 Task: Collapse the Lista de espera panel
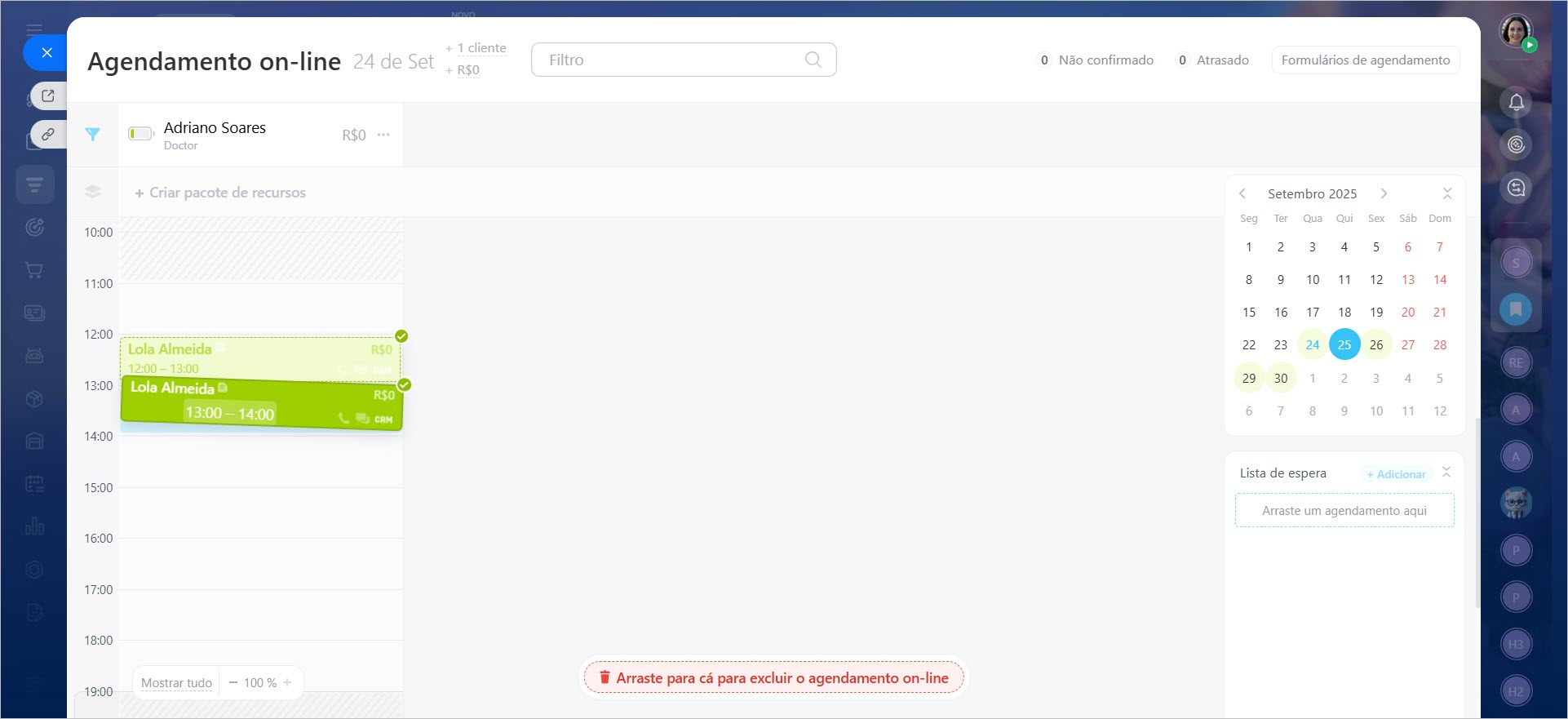(x=1446, y=473)
